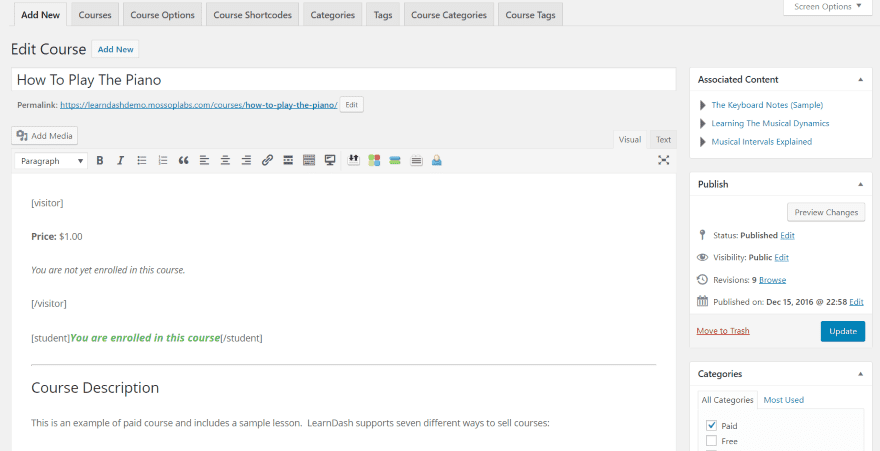Image resolution: width=880 pixels, height=451 pixels.
Task: Expand The Keyboard Notes (Sample) item
Action: tap(703, 105)
